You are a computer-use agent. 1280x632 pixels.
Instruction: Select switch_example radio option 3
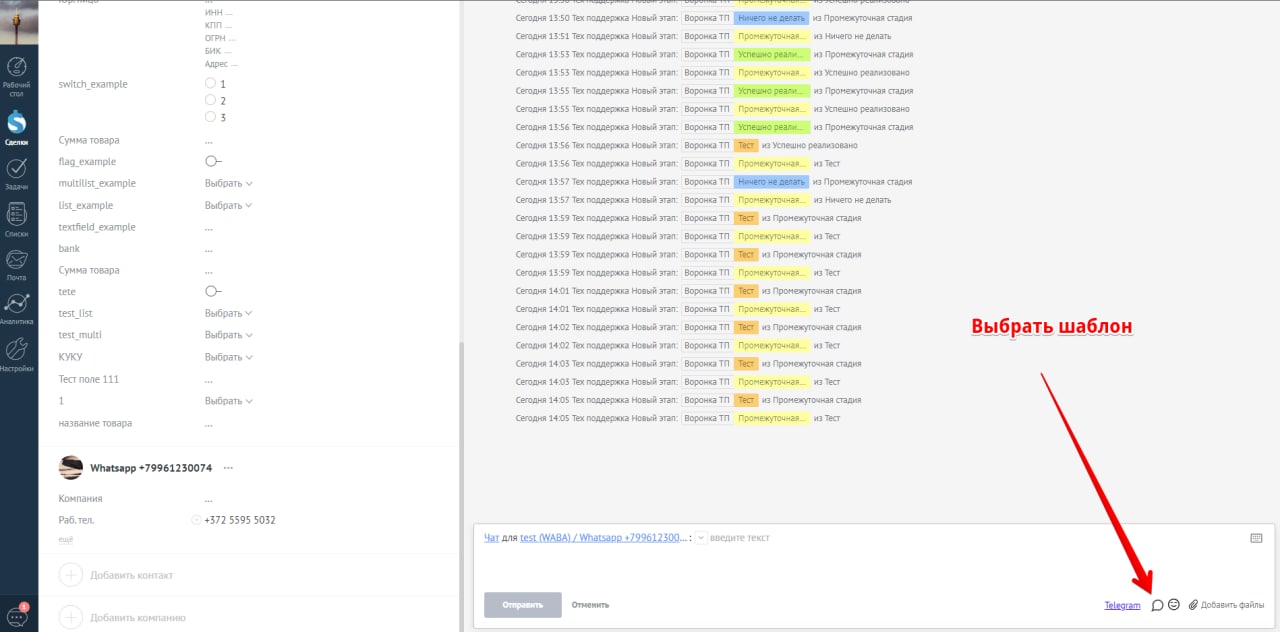pyautogui.click(x=211, y=117)
